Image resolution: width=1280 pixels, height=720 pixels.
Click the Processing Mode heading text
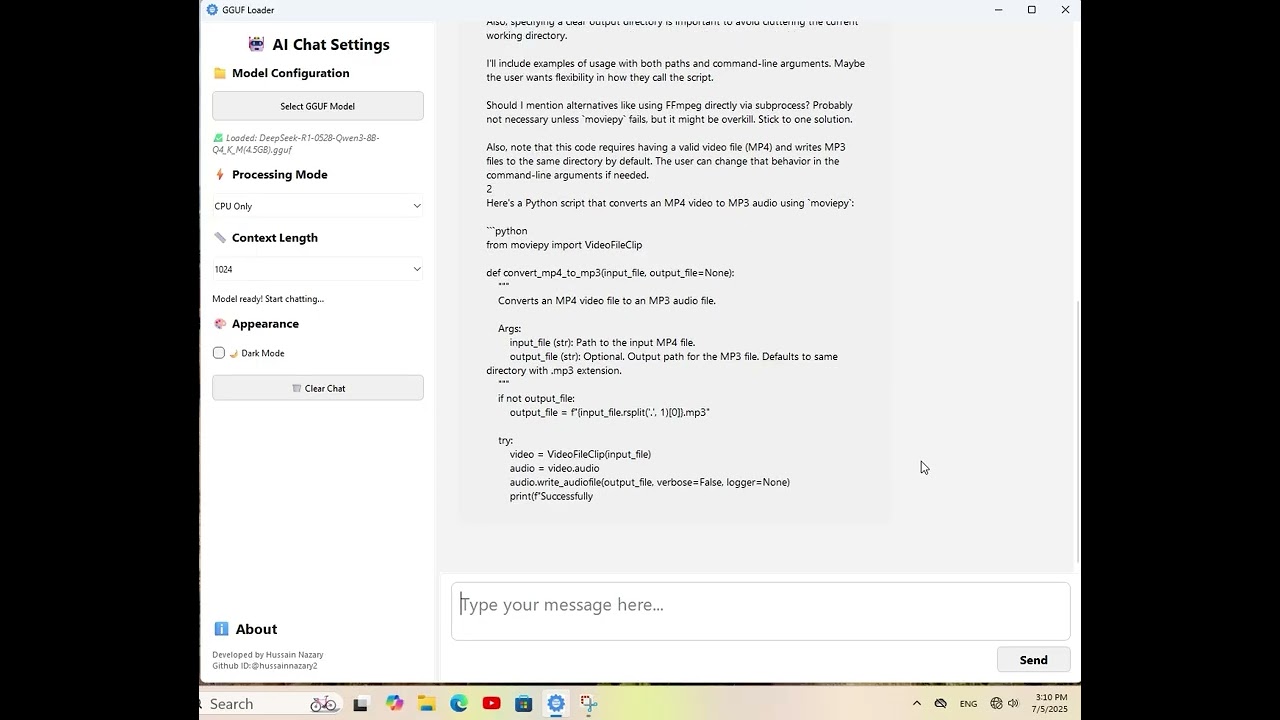[280, 174]
